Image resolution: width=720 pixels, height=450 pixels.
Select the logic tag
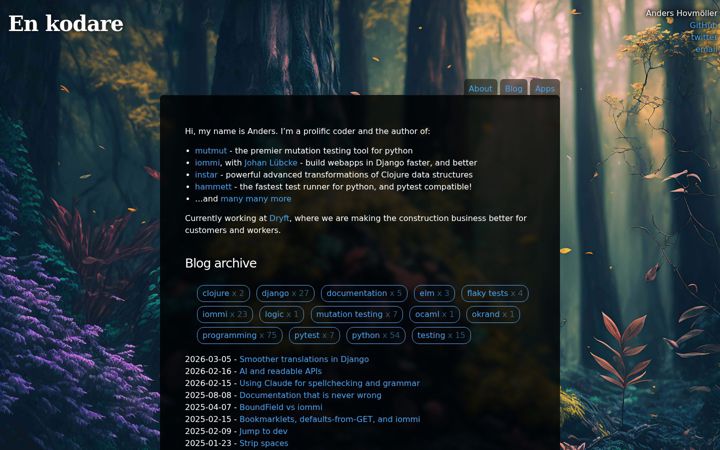pyautogui.click(x=281, y=314)
